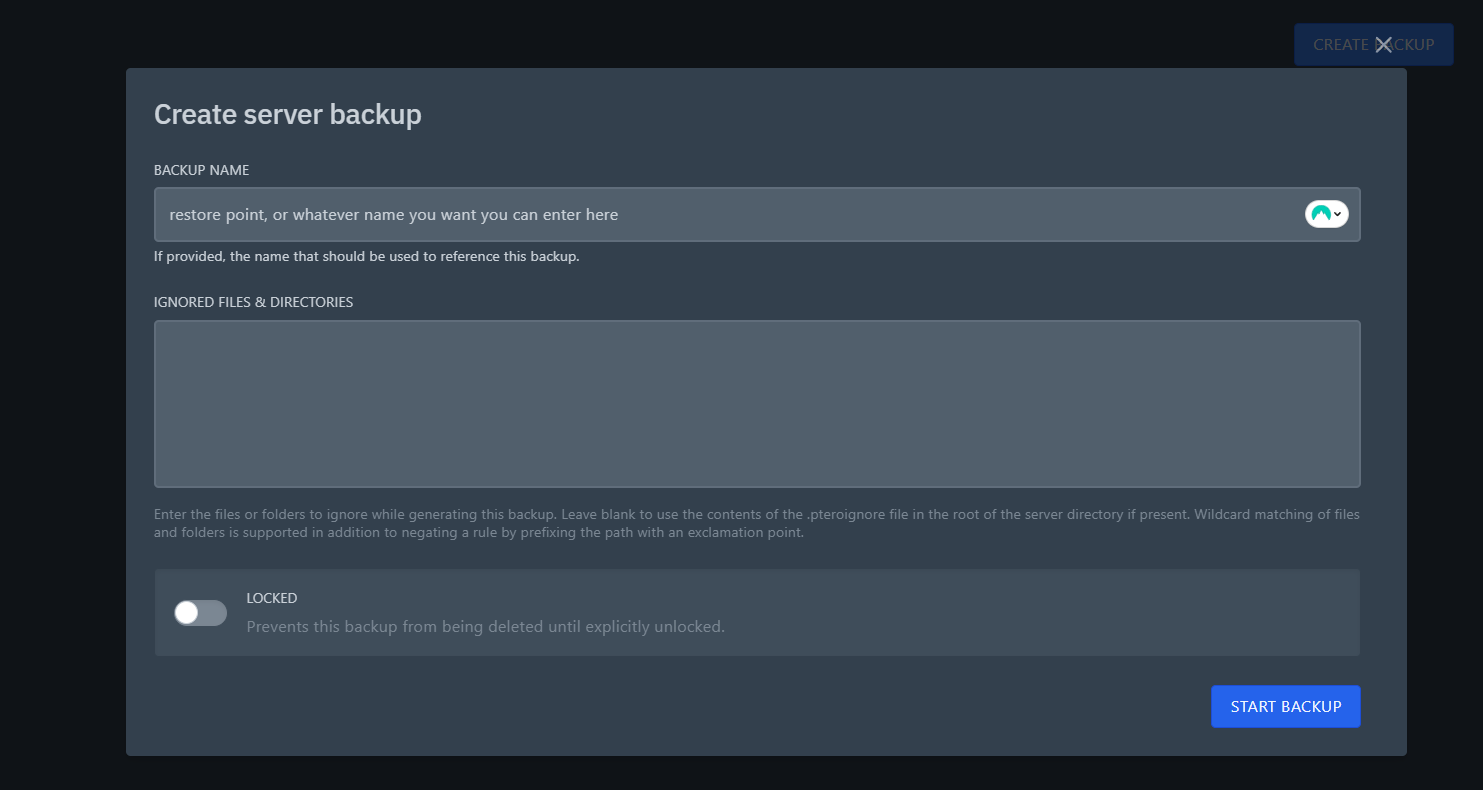This screenshot has height=790, width=1483.
Task: Click inside the Ignored Files & Directories textarea
Action: pos(757,404)
